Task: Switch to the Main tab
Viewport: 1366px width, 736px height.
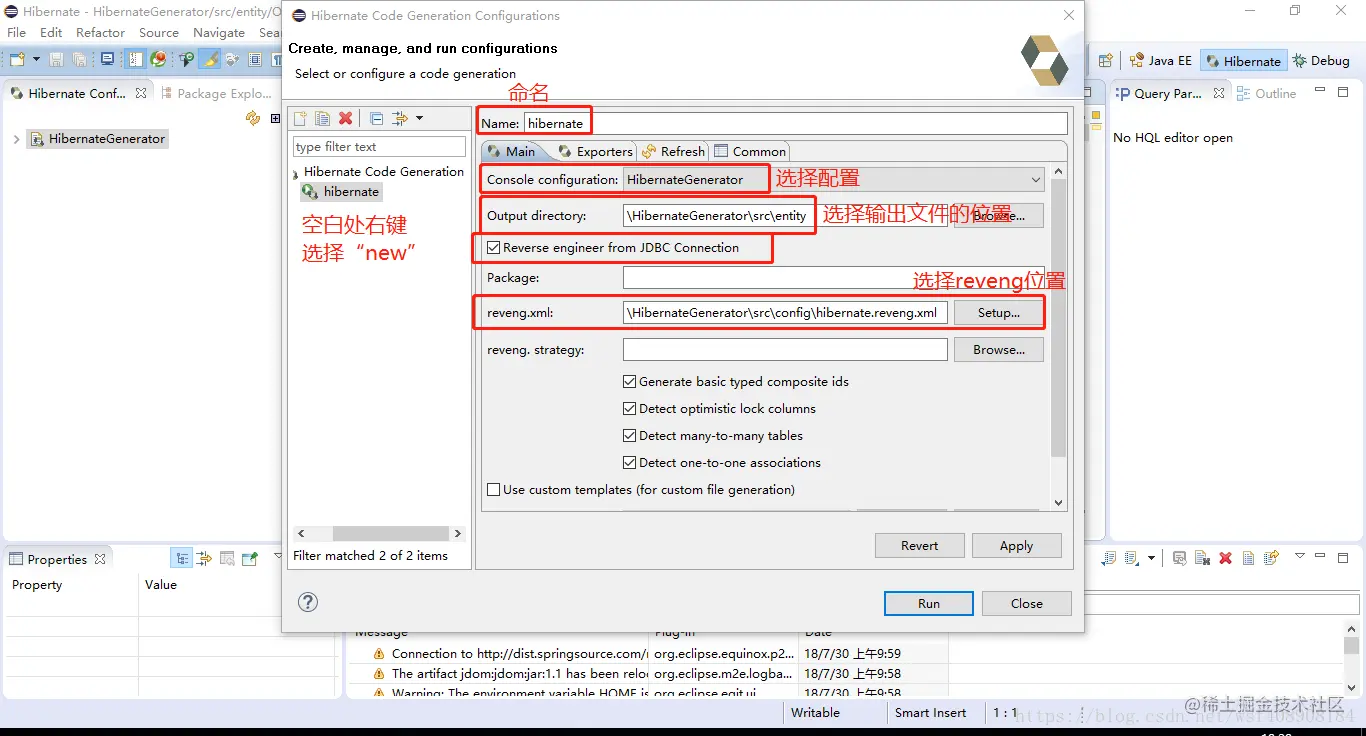Action: pos(511,151)
